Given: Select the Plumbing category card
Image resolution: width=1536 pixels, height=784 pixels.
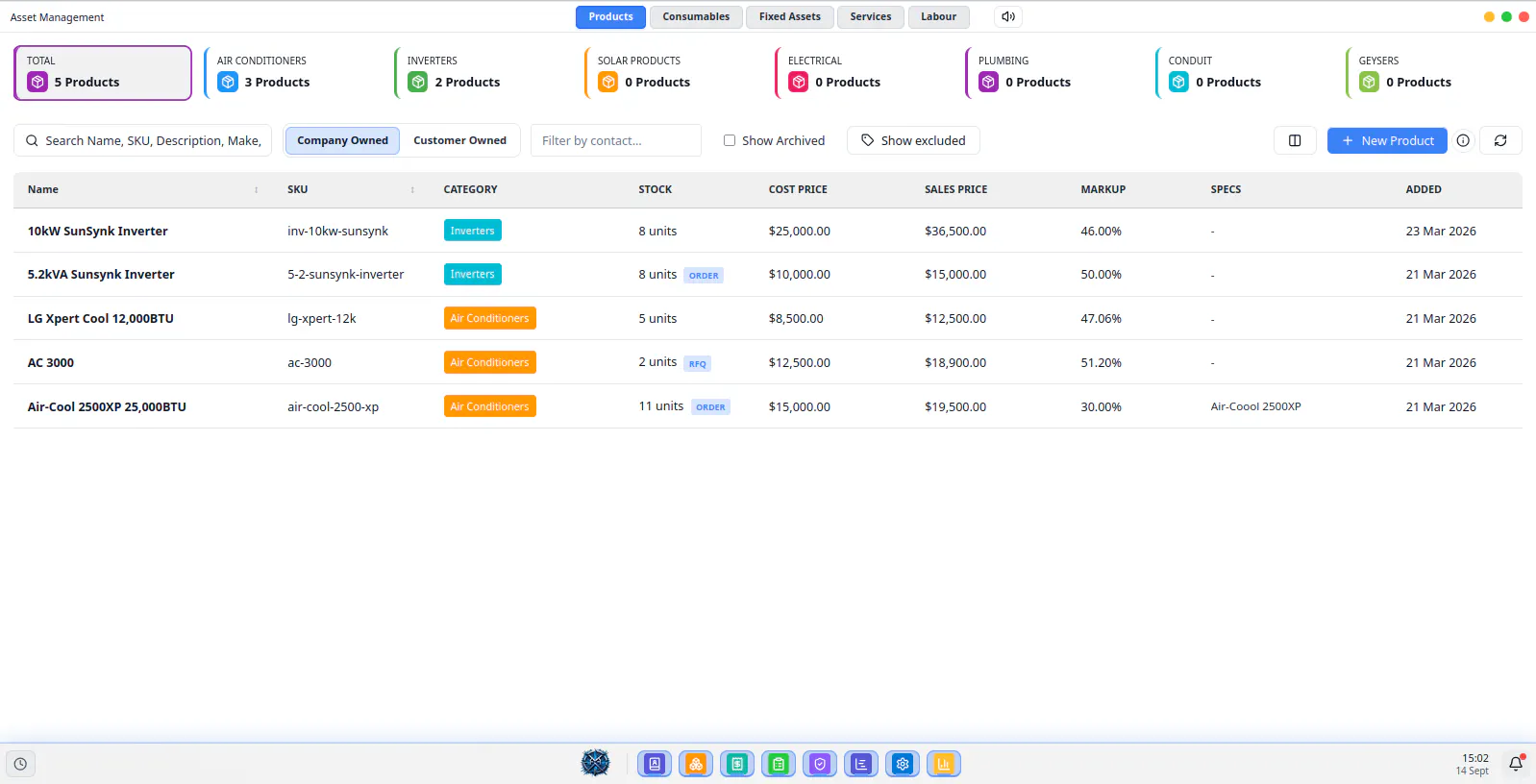Looking at the screenshot, I should (1054, 73).
